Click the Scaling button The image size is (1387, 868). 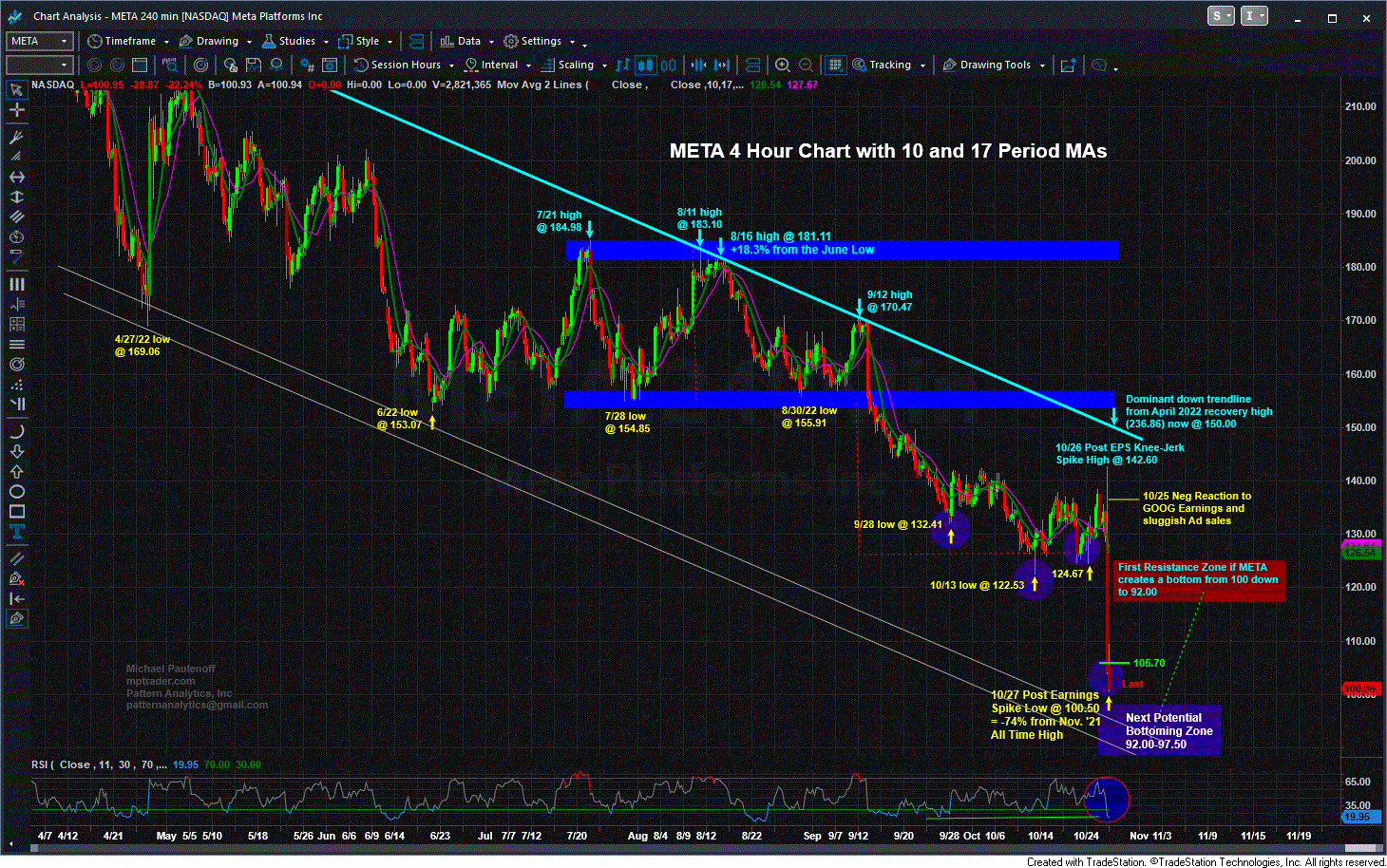pos(568,65)
